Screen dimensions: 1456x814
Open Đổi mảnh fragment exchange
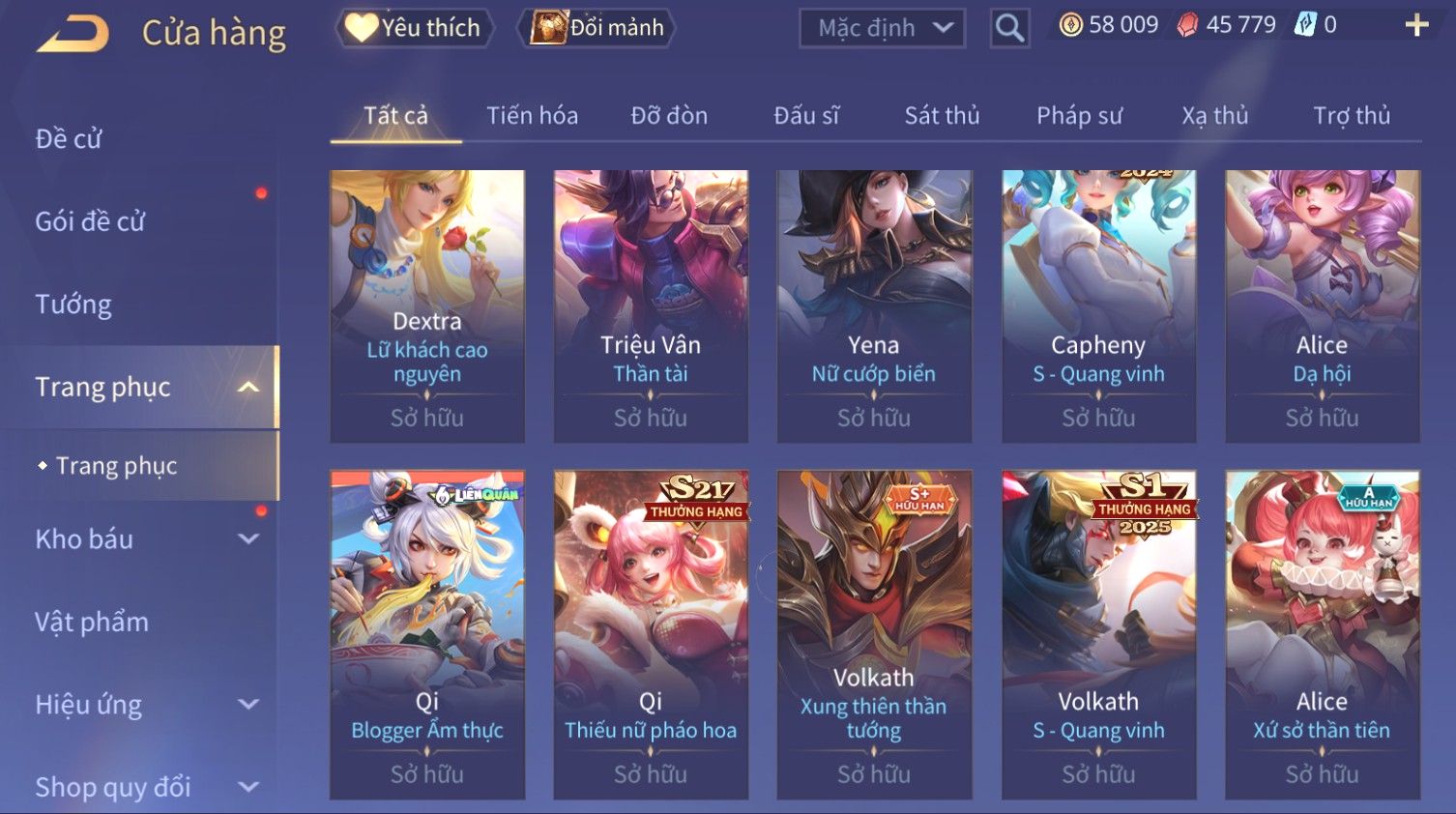(x=597, y=28)
